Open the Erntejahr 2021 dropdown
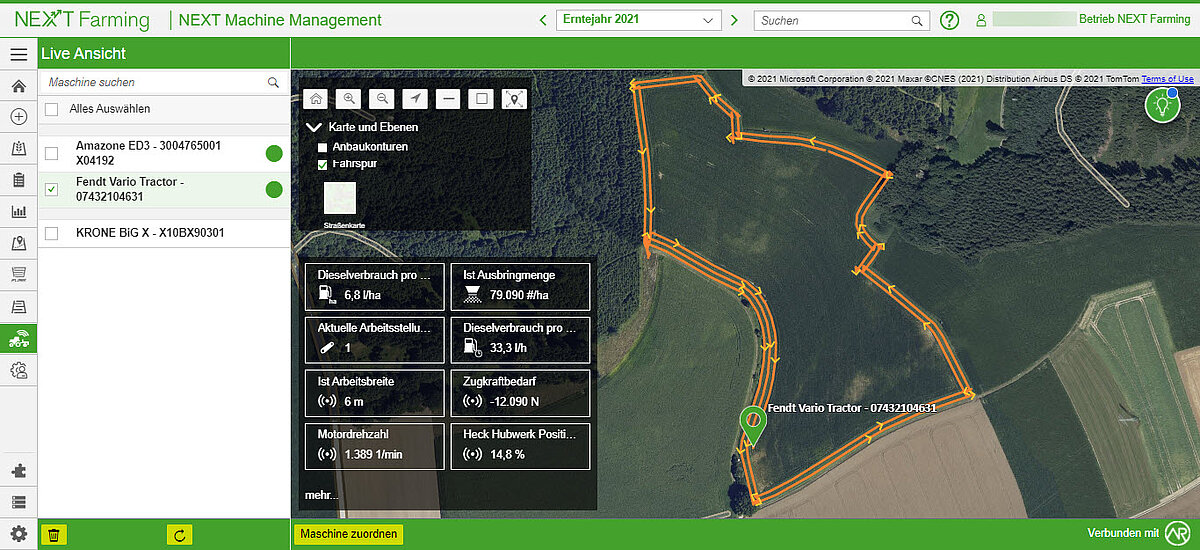The width and height of the screenshot is (1200, 550). pos(638,19)
